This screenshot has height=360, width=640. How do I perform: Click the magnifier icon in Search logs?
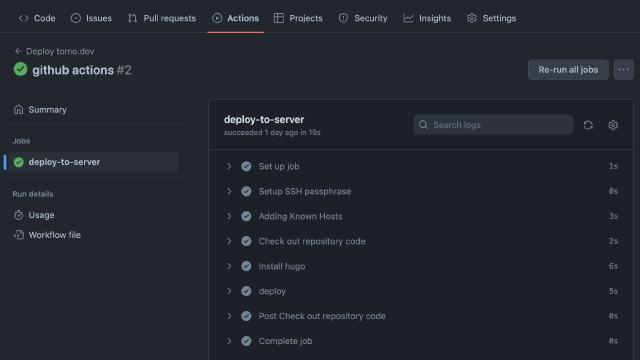423,124
